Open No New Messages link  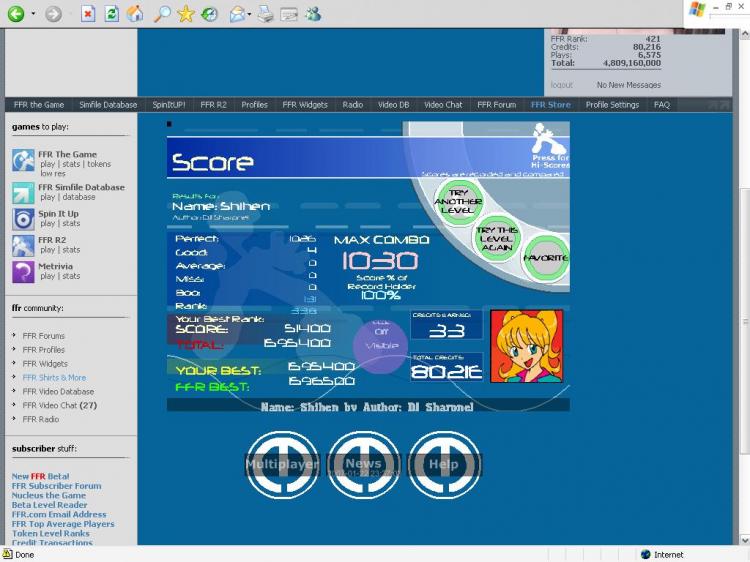click(629, 85)
